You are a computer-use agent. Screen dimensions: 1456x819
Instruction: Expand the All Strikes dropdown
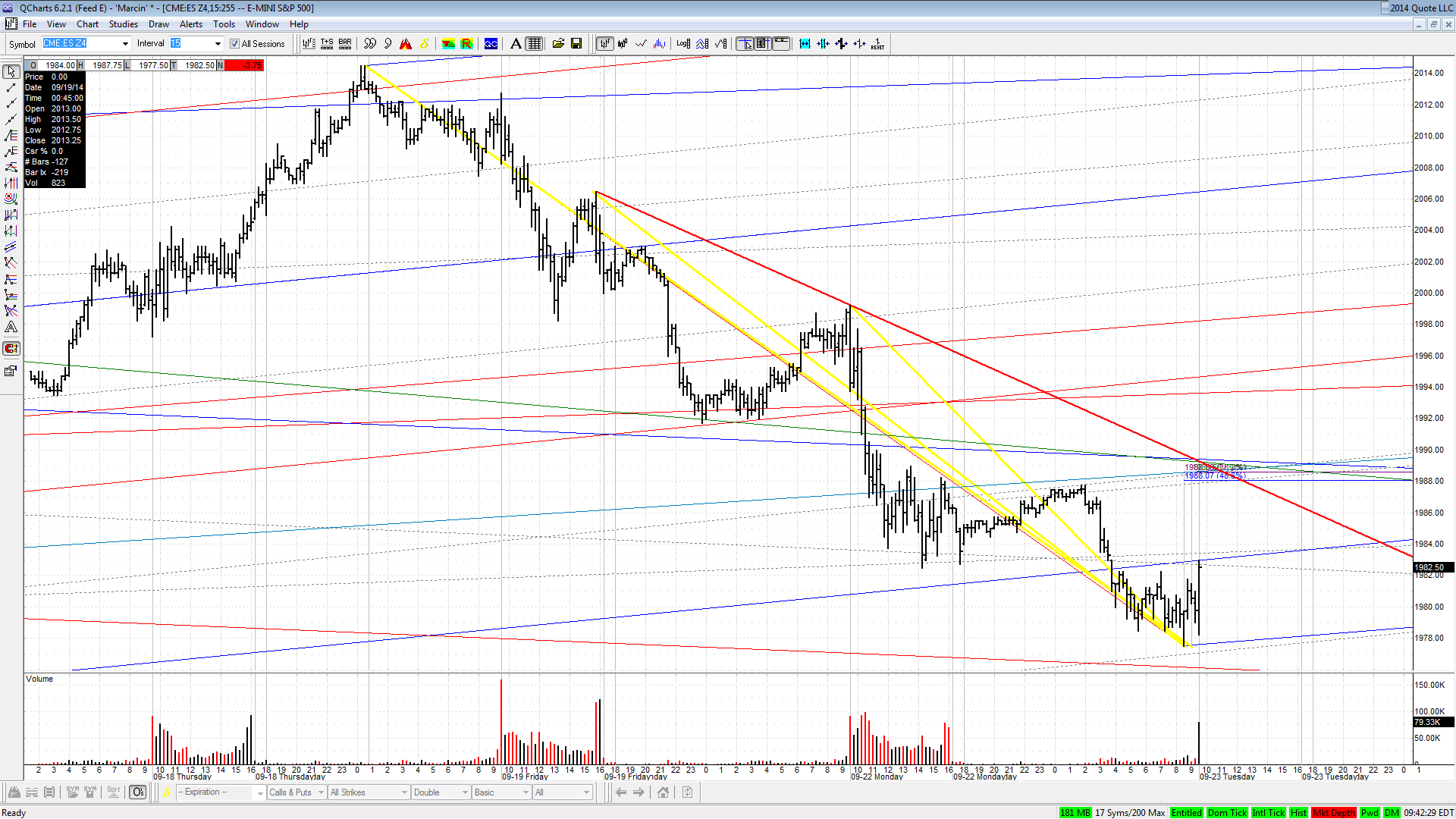point(369,792)
